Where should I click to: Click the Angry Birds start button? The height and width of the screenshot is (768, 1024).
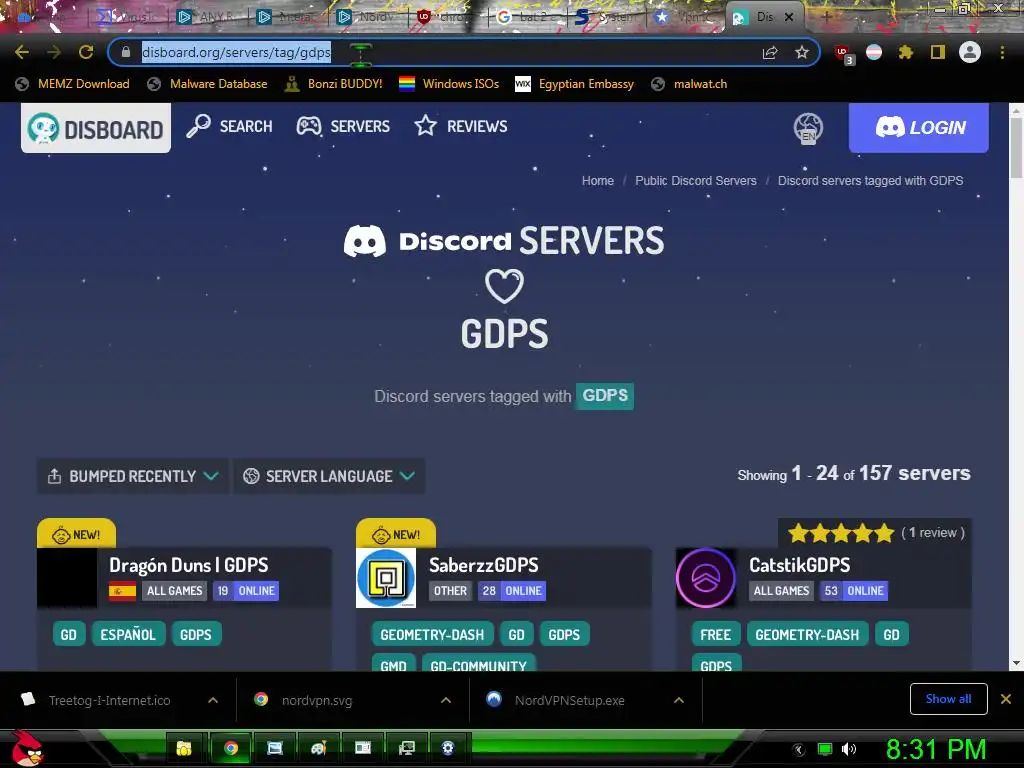(x=26, y=748)
